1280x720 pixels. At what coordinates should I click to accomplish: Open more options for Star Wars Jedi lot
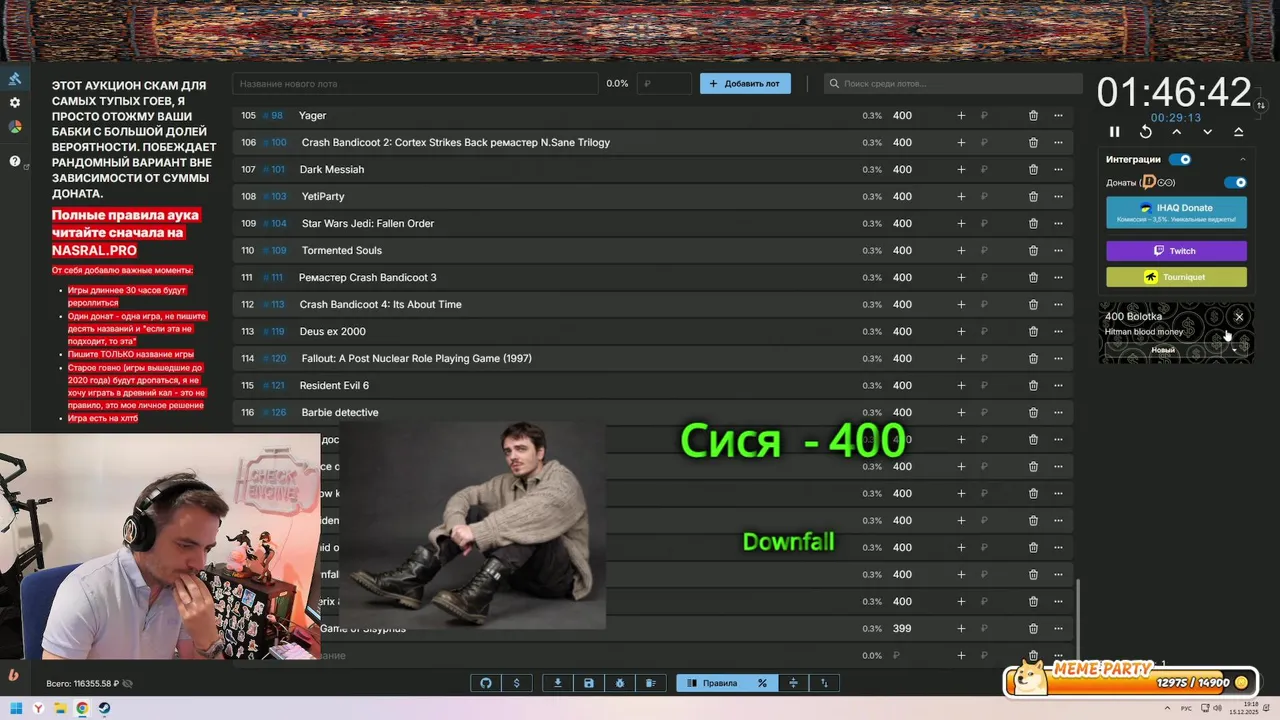[x=1058, y=224]
